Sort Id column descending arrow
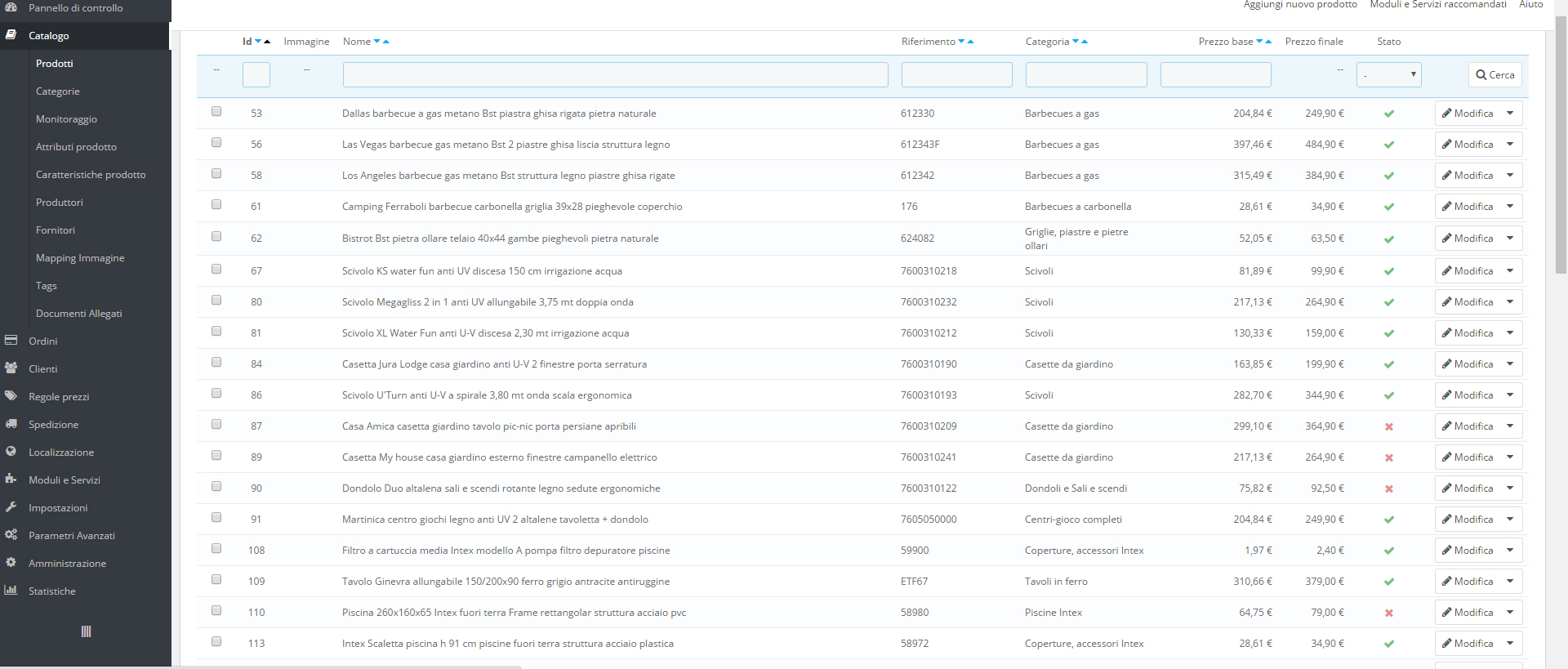Image resolution: width=1568 pixels, height=669 pixels. tap(258, 41)
